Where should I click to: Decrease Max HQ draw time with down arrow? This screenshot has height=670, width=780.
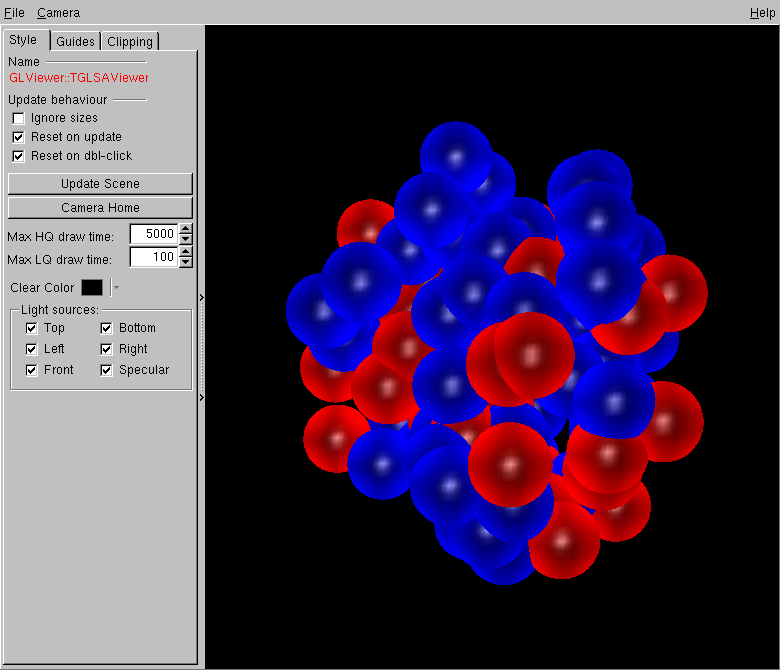(x=186, y=239)
